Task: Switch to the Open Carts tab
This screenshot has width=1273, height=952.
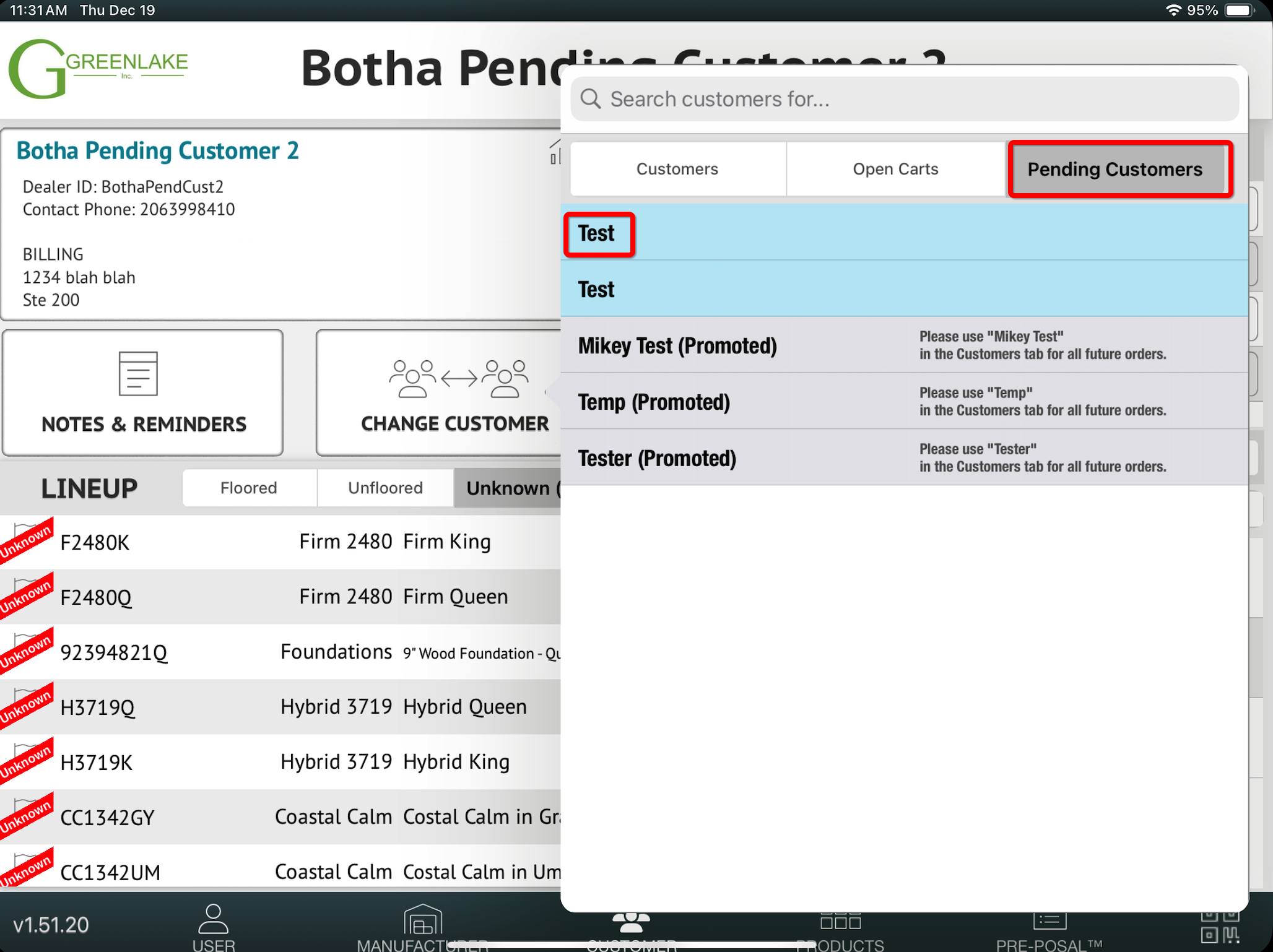Action: pyautogui.click(x=895, y=169)
